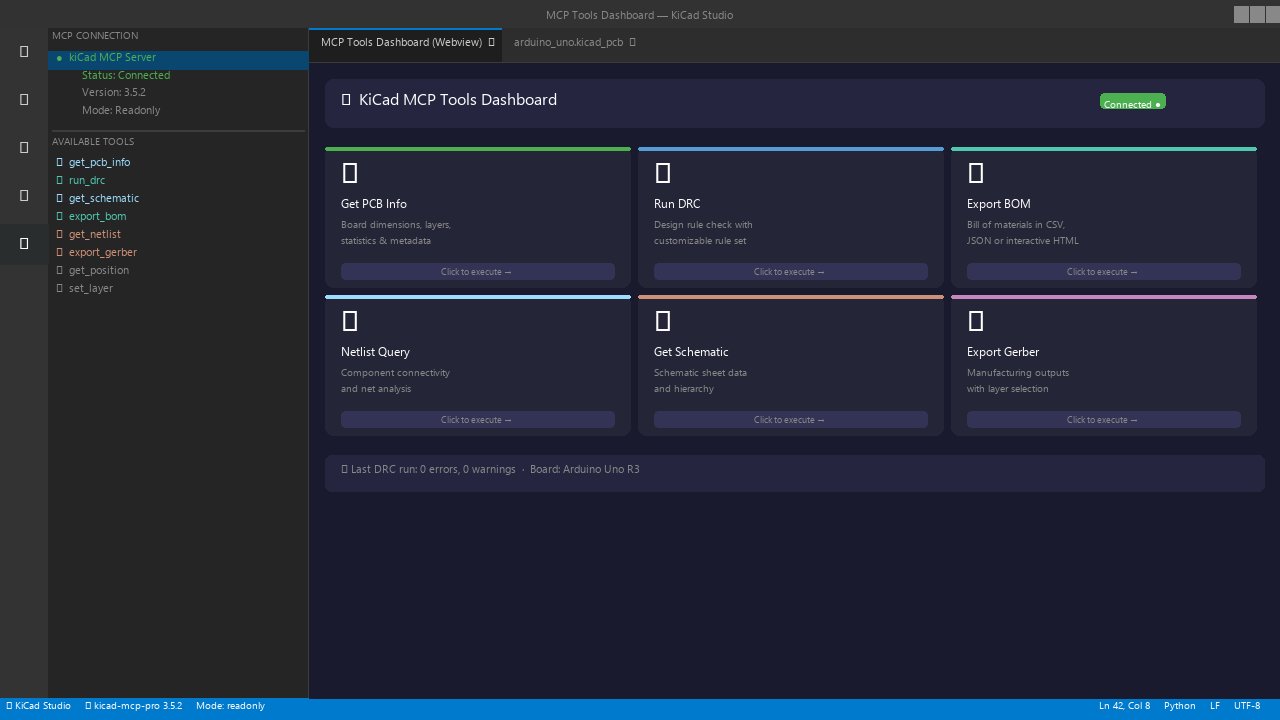The width and height of the screenshot is (1280, 720).
Task: Click the Get Schematic card title
Action: pyautogui.click(x=691, y=352)
